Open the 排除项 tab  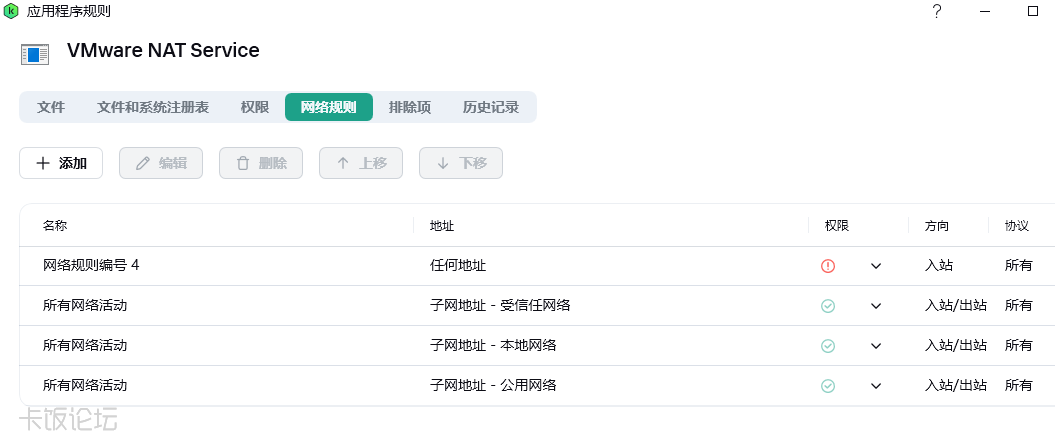click(x=410, y=107)
